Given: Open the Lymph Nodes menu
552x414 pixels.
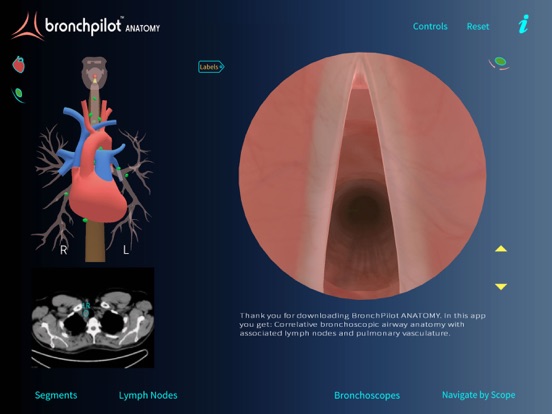Looking at the screenshot, I should (148, 395).
